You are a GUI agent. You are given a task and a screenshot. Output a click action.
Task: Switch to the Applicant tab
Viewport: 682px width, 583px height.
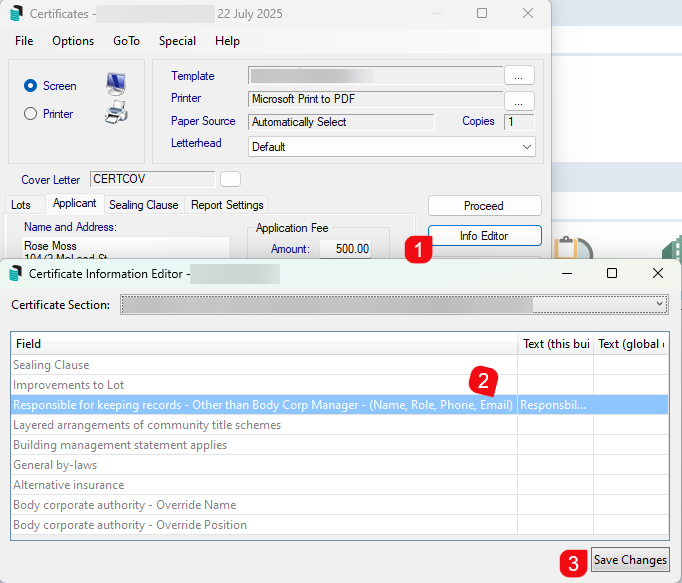pos(74,203)
